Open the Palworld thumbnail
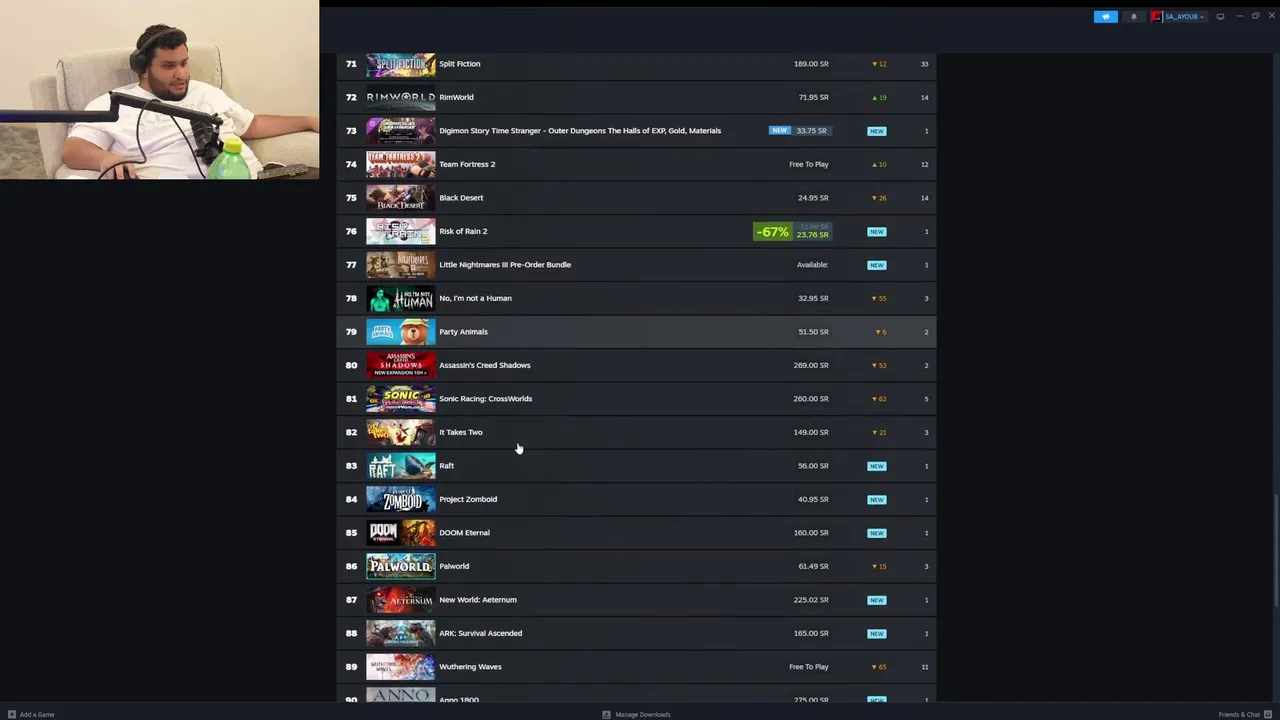 point(400,566)
